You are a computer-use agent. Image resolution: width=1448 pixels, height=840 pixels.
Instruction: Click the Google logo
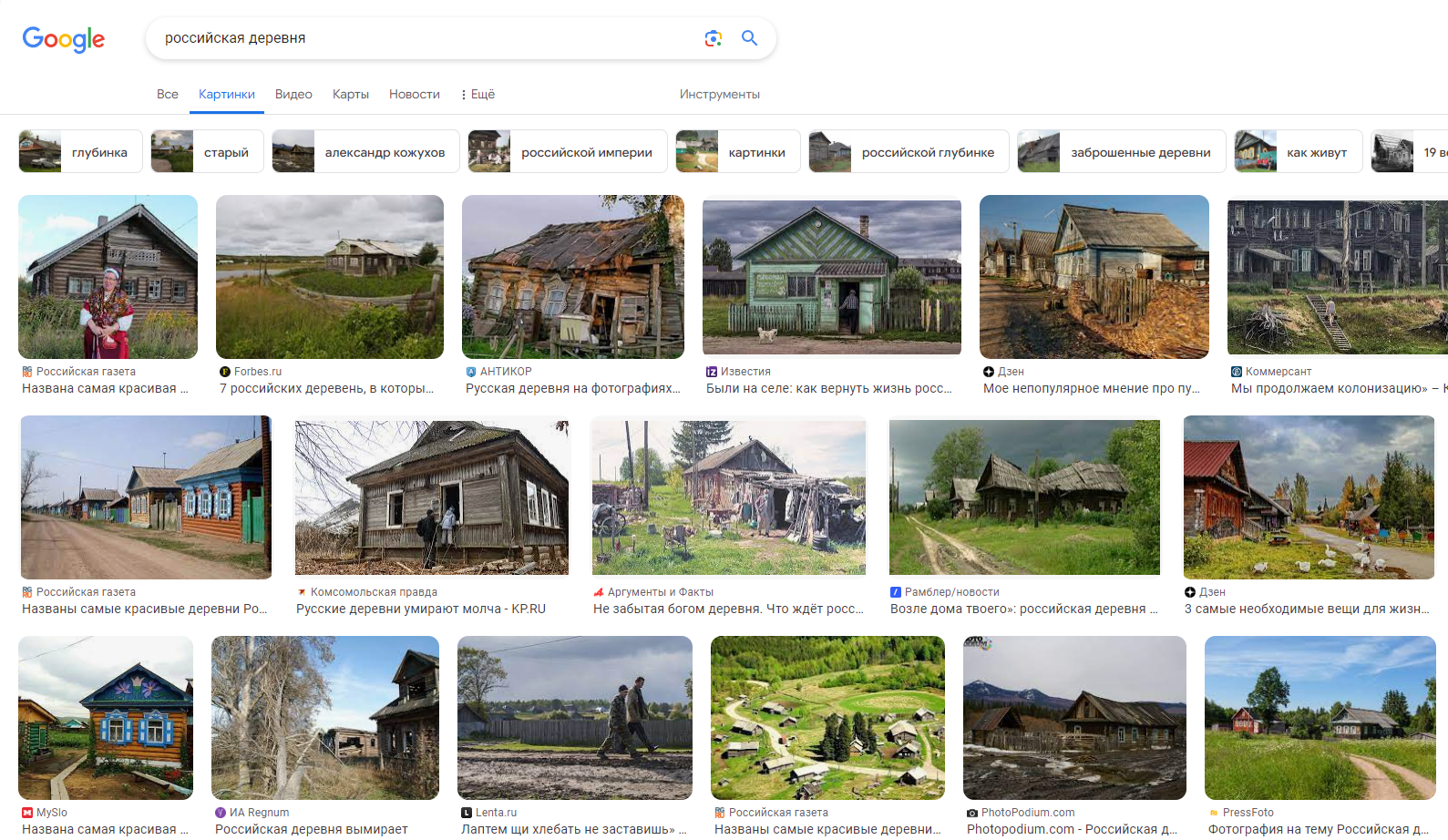[x=64, y=38]
